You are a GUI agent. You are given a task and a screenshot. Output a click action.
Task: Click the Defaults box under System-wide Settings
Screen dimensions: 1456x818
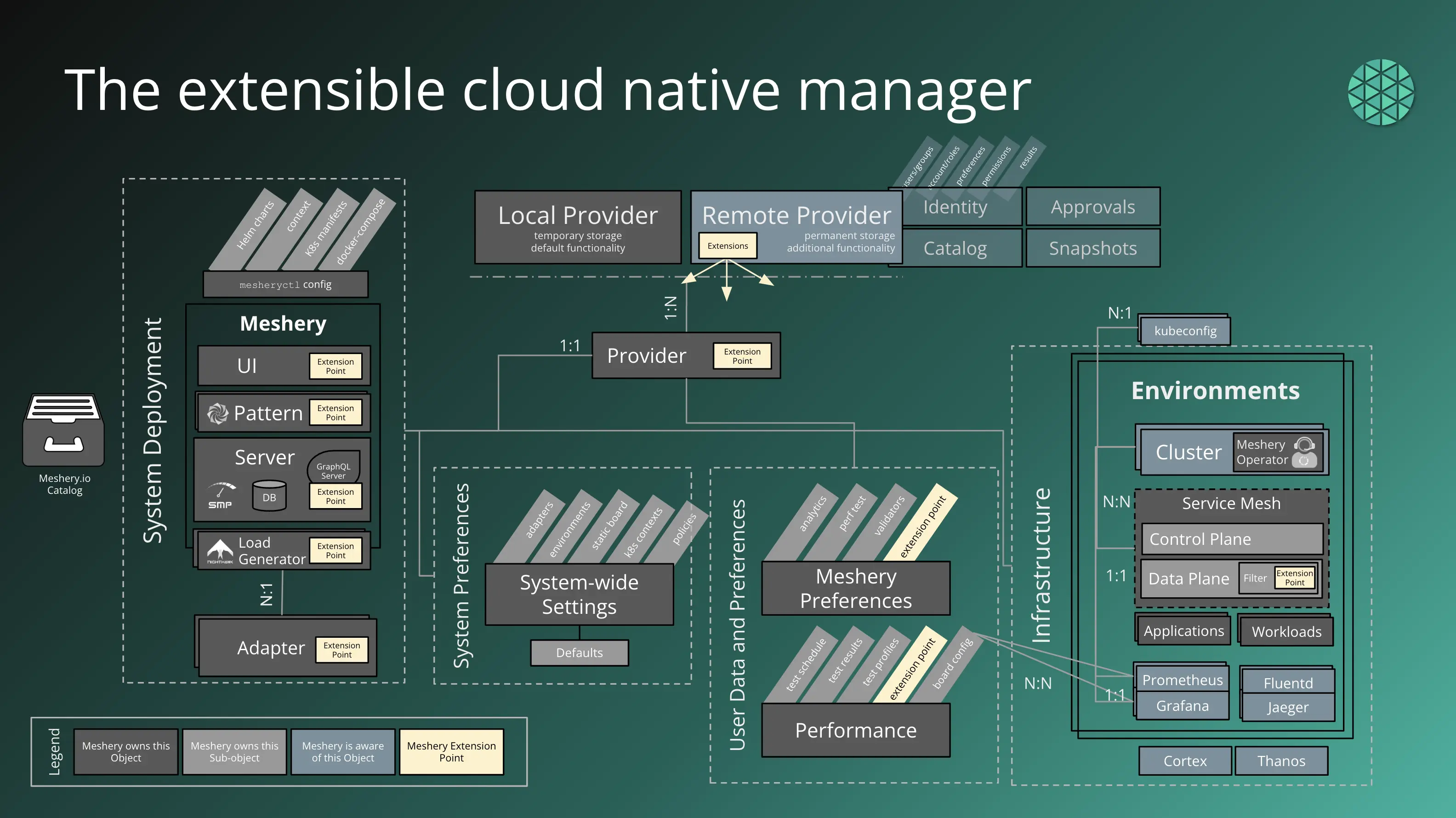[580, 653]
